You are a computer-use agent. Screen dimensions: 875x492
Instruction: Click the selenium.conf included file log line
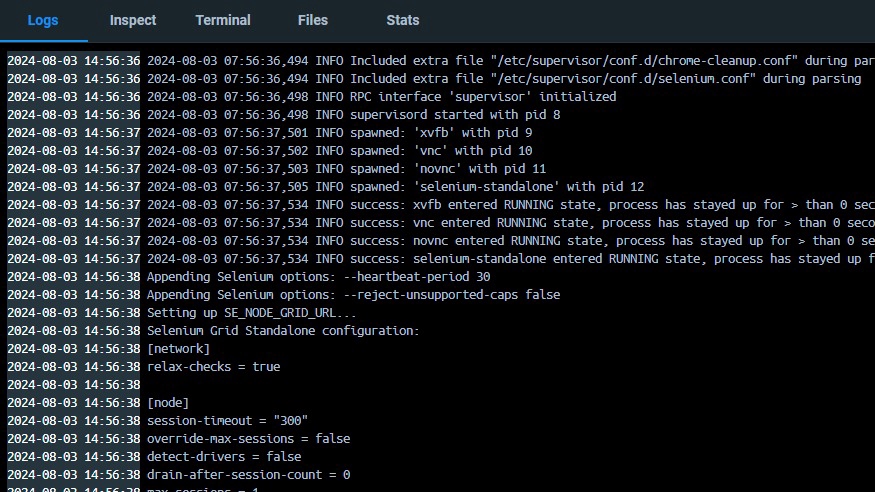coord(500,79)
